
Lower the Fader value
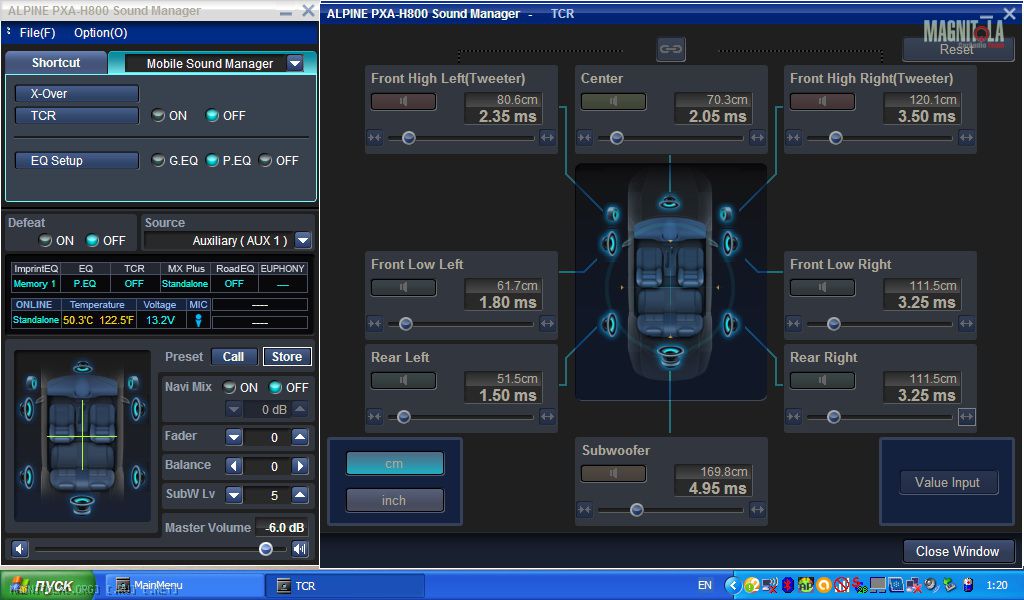234,437
